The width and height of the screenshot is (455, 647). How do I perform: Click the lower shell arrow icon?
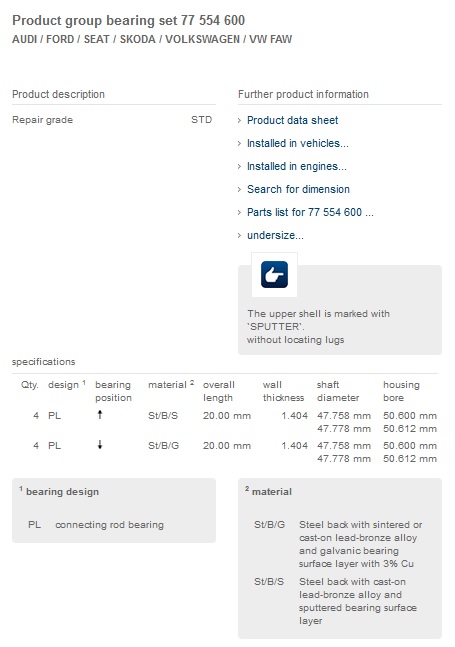click(100, 445)
